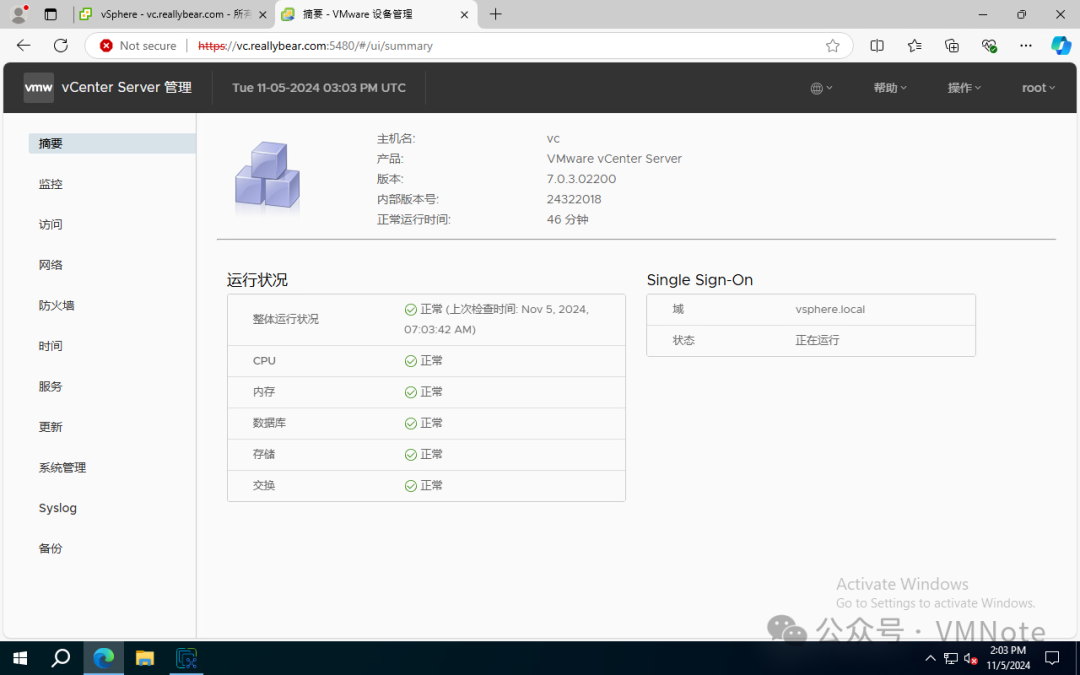Viewport: 1080px width, 675px height.
Task: Open the browser profile icon
Action: 19,14
